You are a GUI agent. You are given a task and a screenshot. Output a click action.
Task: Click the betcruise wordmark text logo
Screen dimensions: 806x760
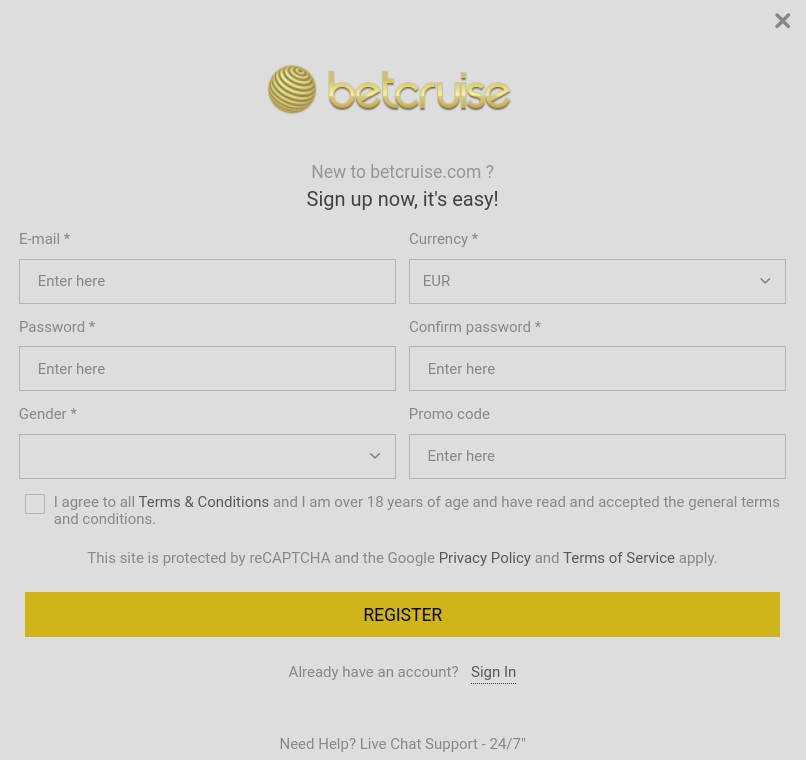[419, 91]
